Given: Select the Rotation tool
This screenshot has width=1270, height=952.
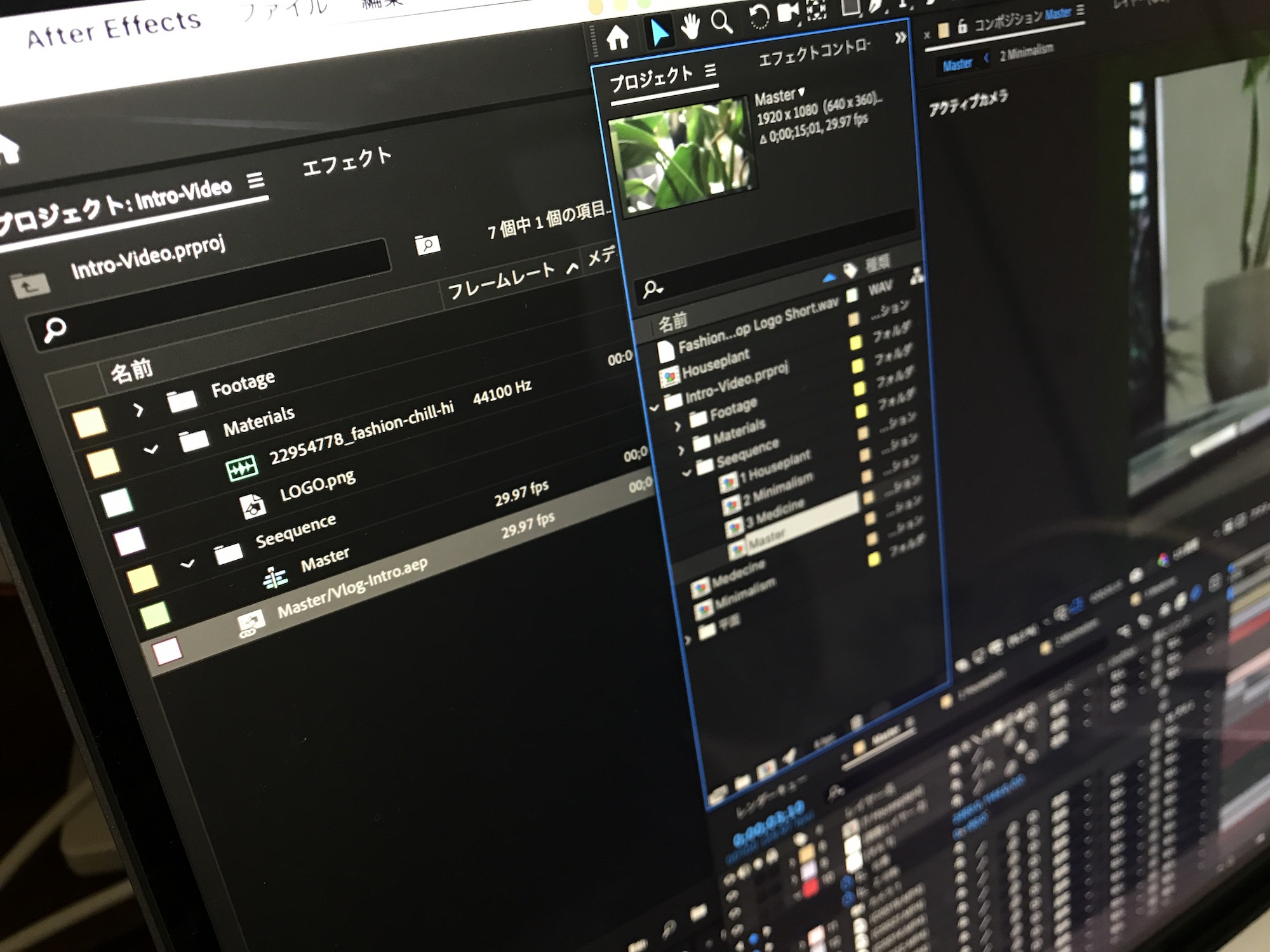Looking at the screenshot, I should 758,17.
